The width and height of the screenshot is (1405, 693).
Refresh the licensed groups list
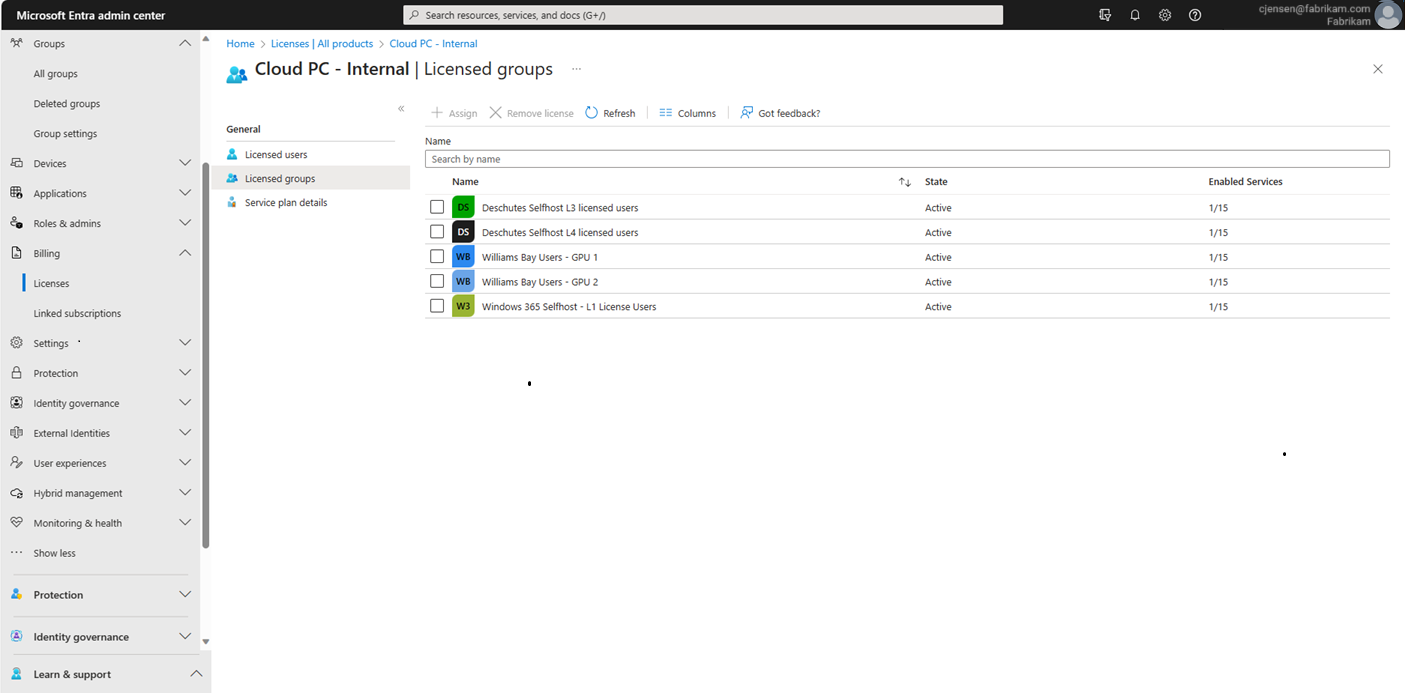click(x=610, y=112)
